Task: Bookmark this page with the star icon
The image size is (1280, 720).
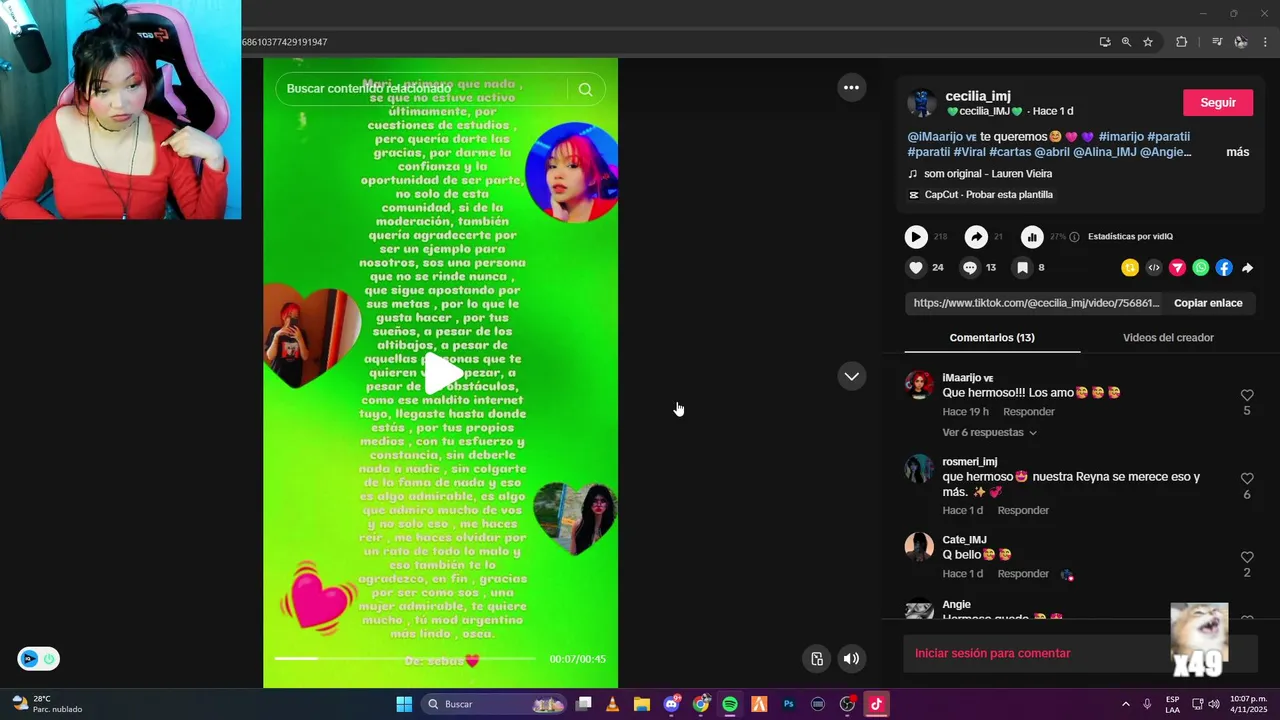Action: point(1148,42)
